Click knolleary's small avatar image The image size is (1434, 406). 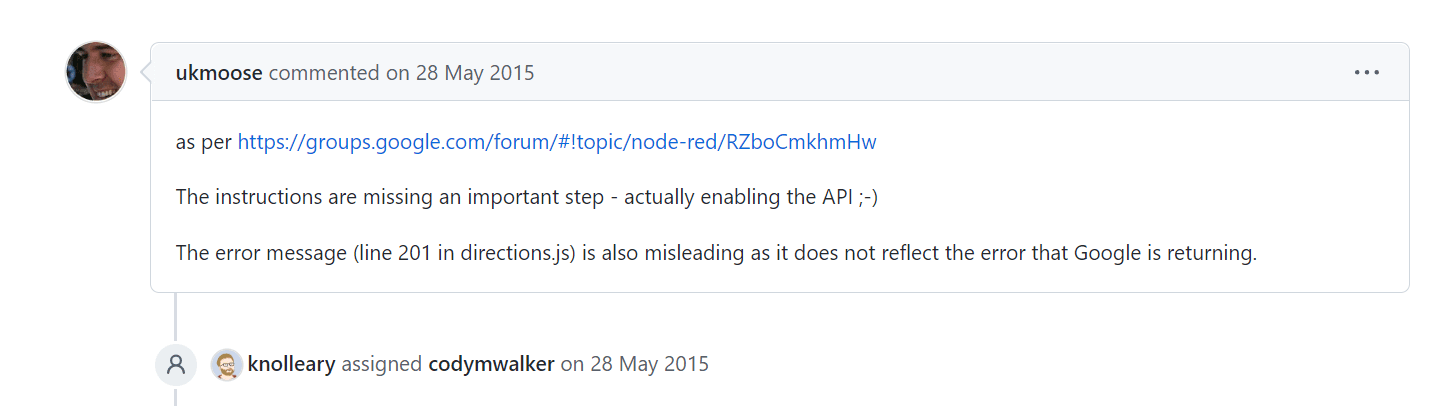click(227, 364)
